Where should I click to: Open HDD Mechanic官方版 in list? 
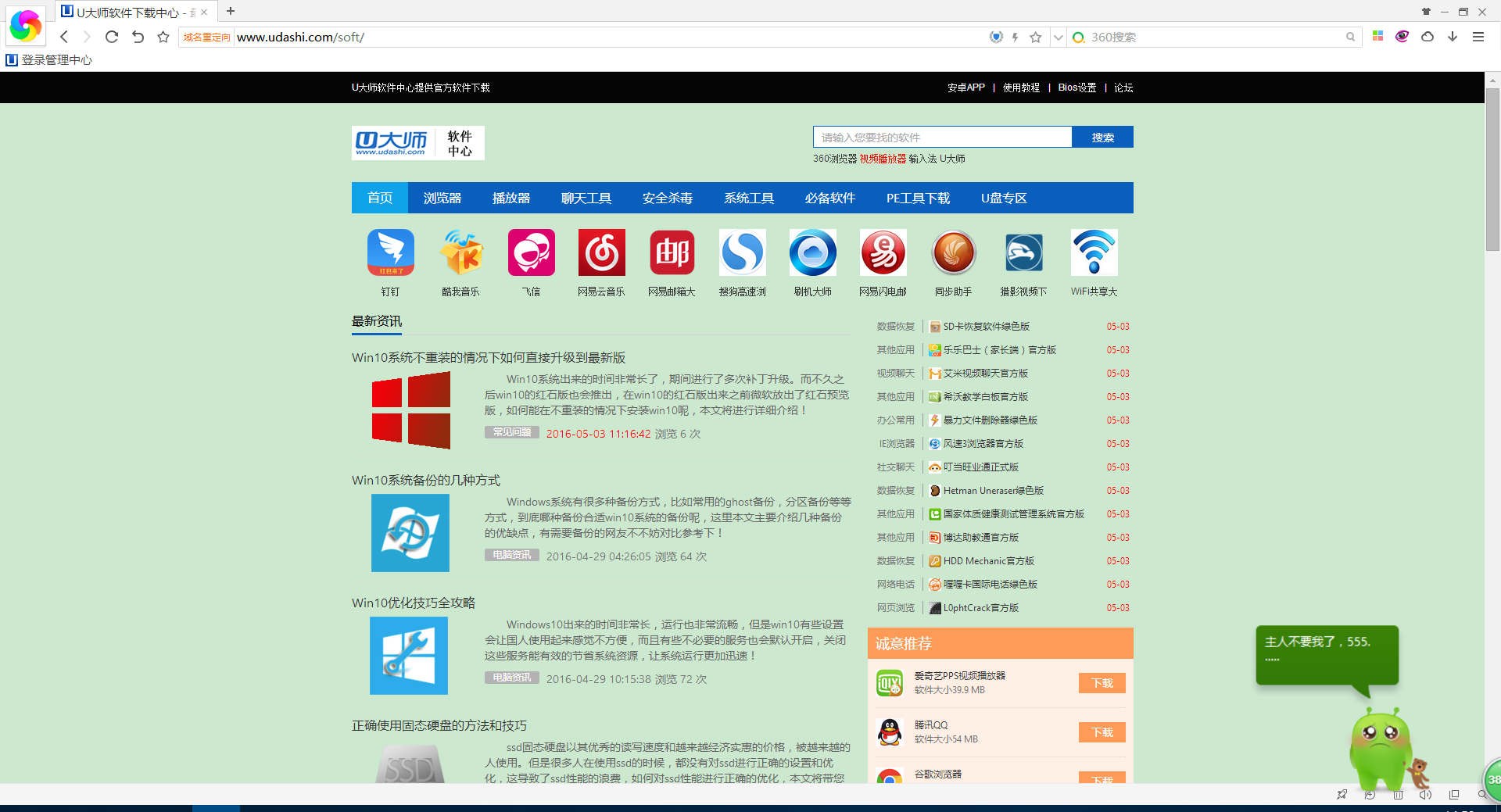(x=988, y=560)
